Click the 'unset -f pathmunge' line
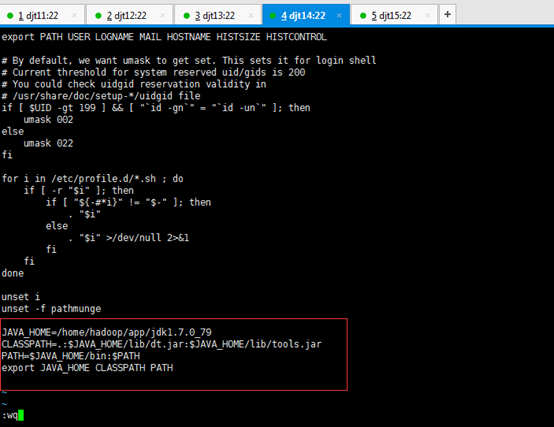The height and width of the screenshot is (427, 554). tap(51, 309)
